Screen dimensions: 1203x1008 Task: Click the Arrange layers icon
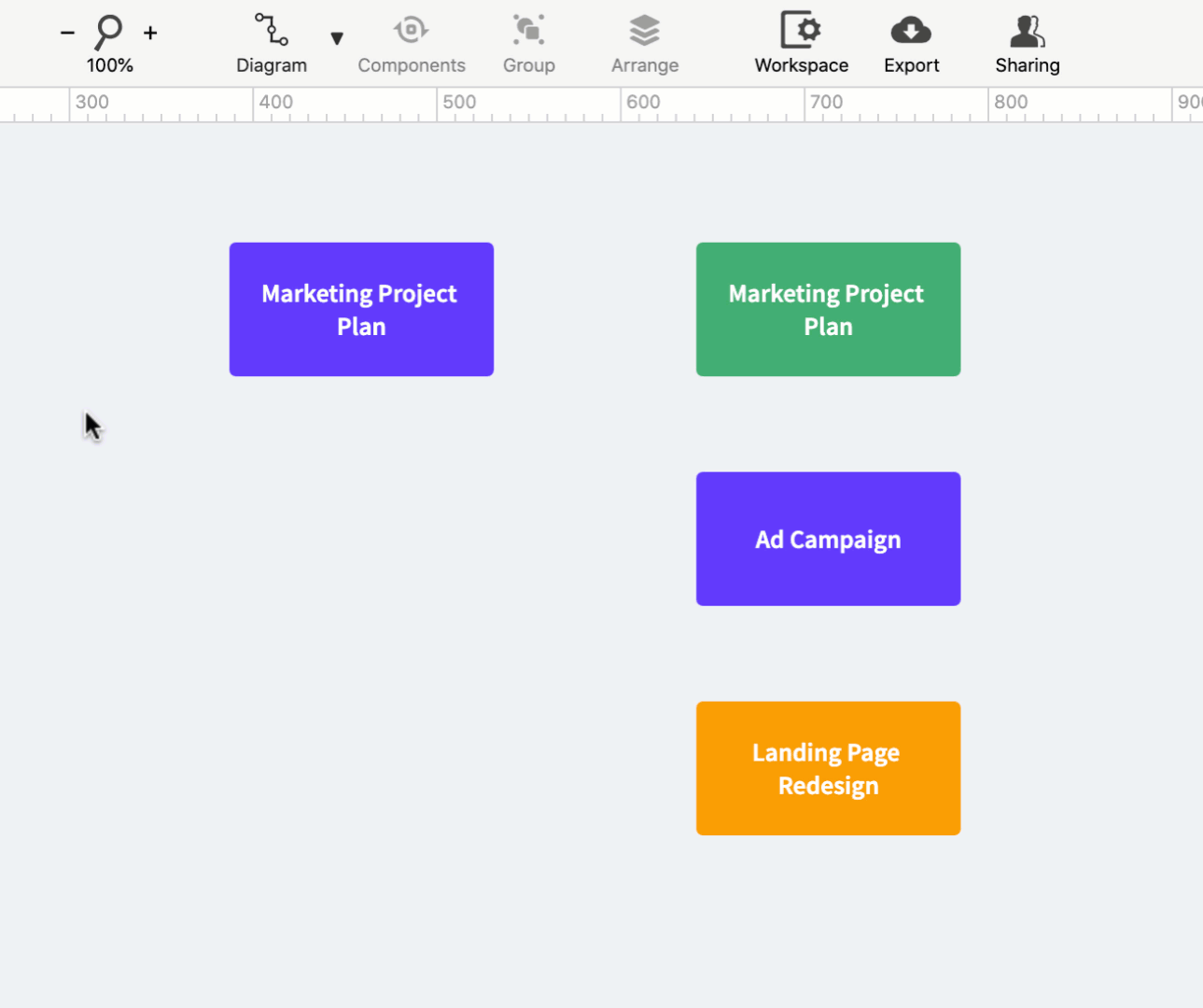(x=644, y=31)
